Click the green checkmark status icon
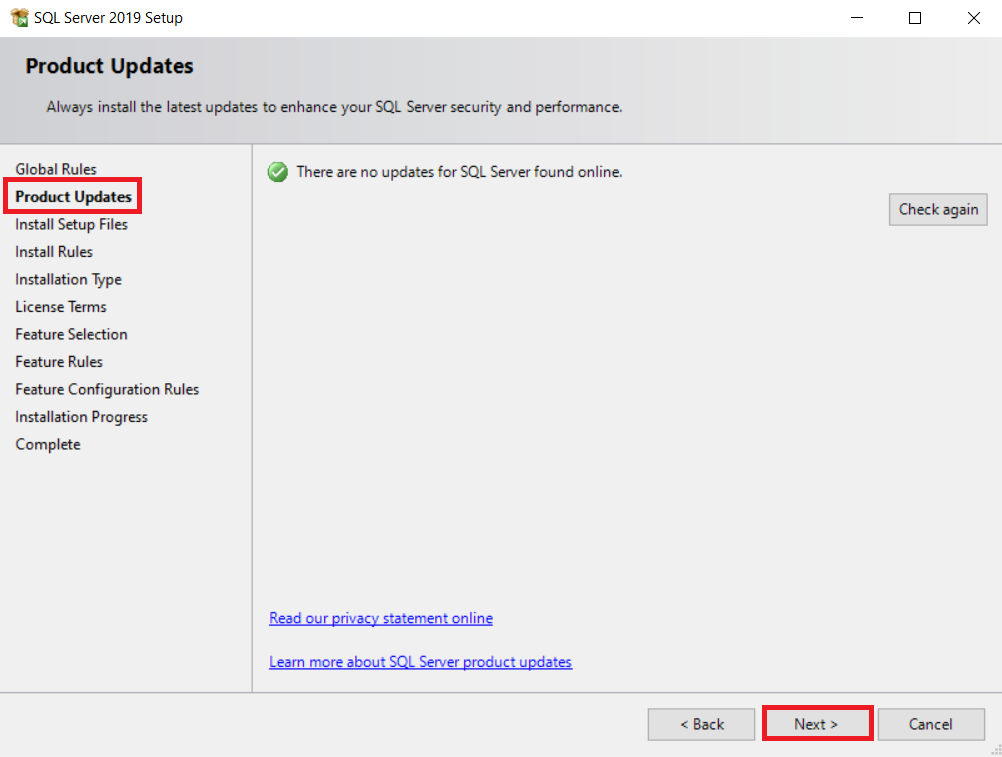The height and width of the screenshot is (757, 1002). click(x=278, y=172)
